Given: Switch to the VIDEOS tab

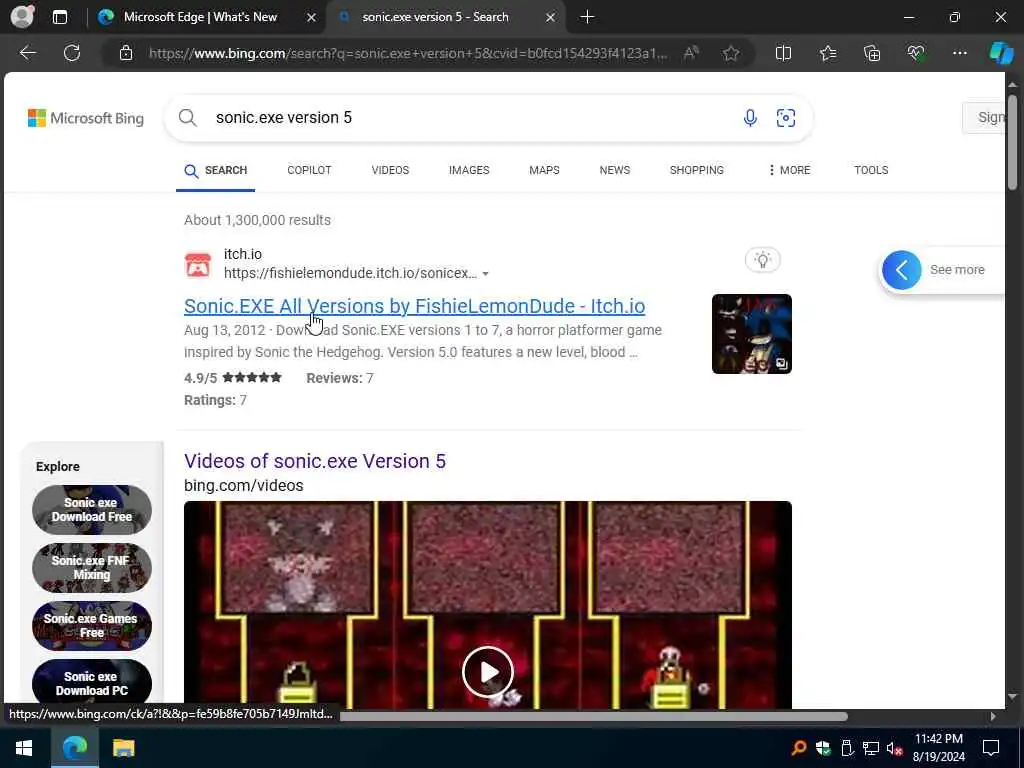Looking at the screenshot, I should tap(390, 170).
